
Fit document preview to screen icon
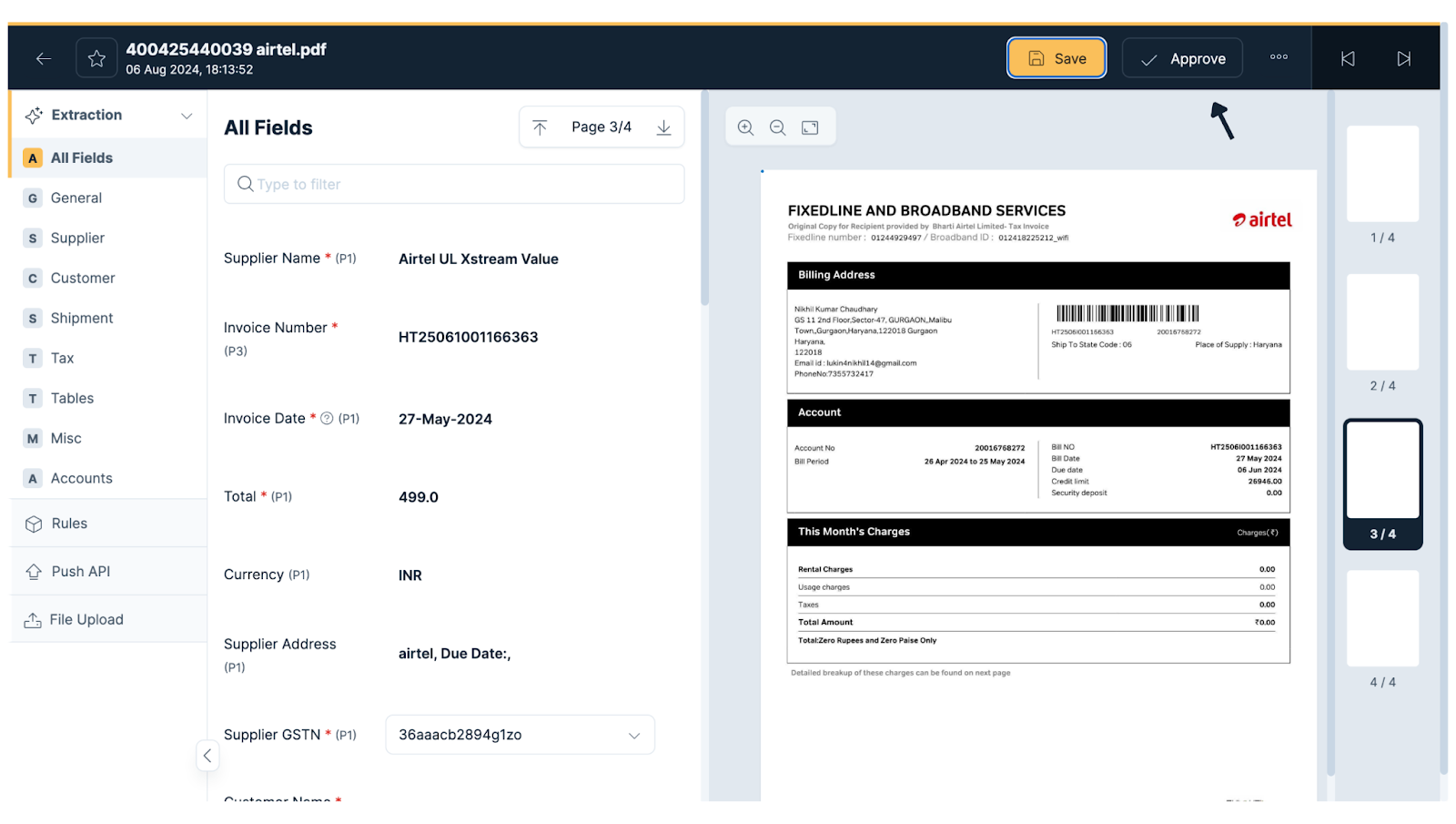coord(810,127)
